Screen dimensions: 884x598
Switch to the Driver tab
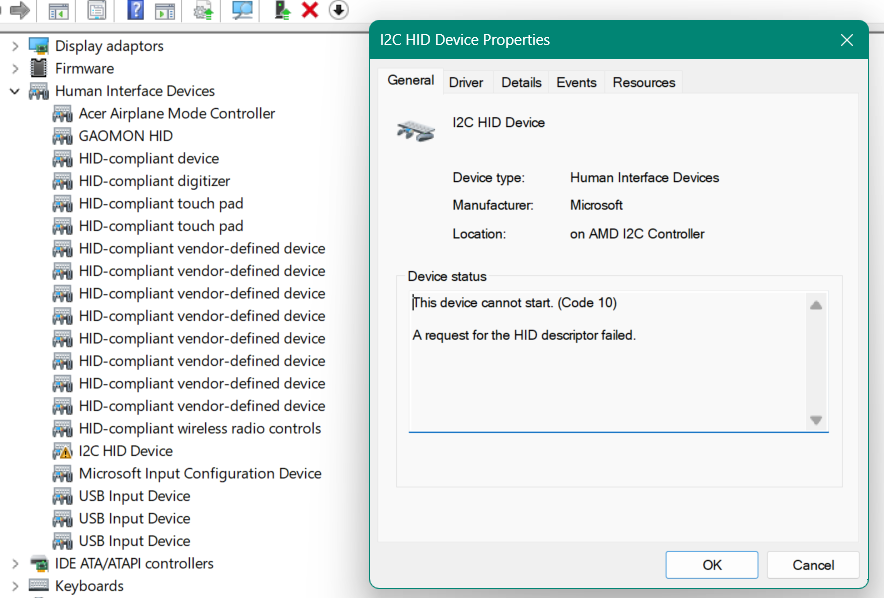466,82
